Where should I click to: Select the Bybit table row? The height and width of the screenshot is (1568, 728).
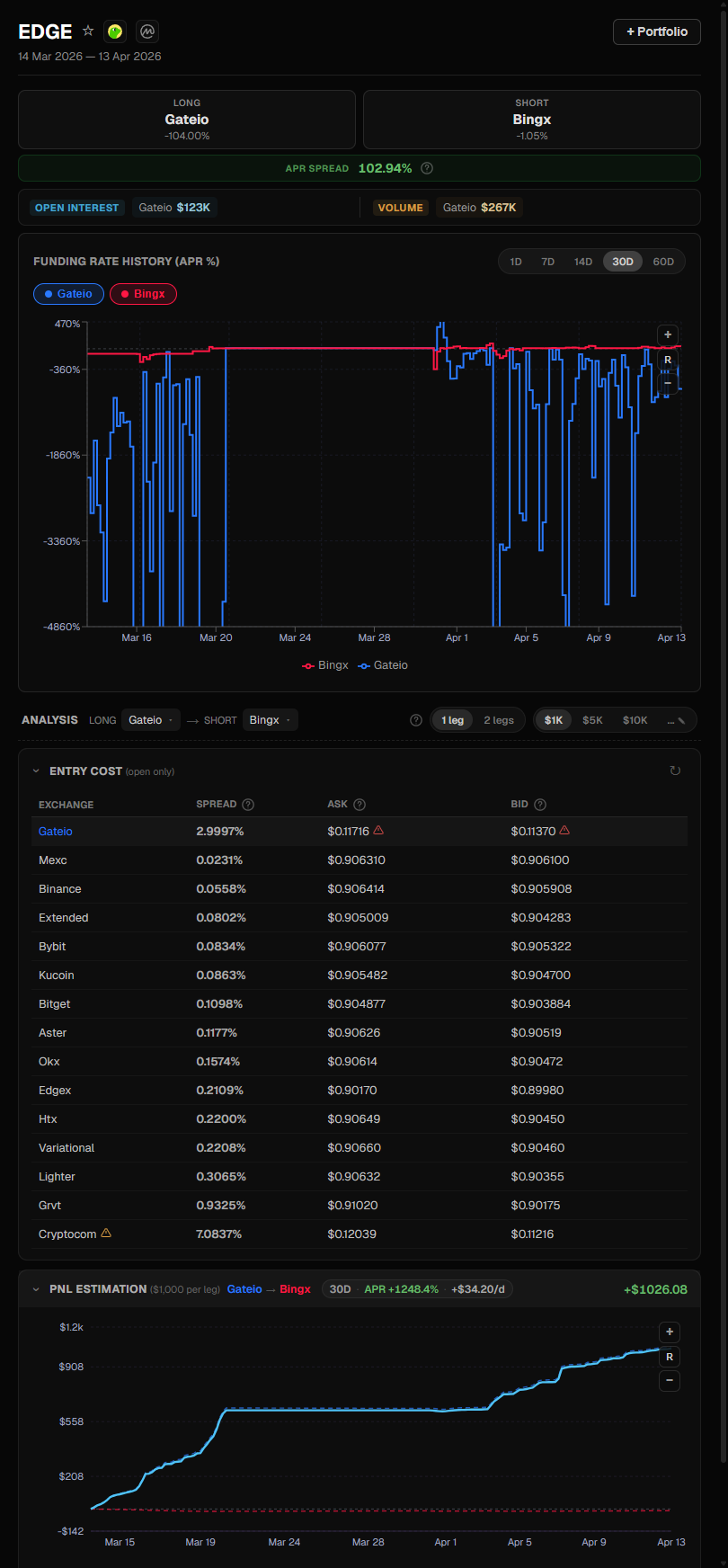point(360,947)
